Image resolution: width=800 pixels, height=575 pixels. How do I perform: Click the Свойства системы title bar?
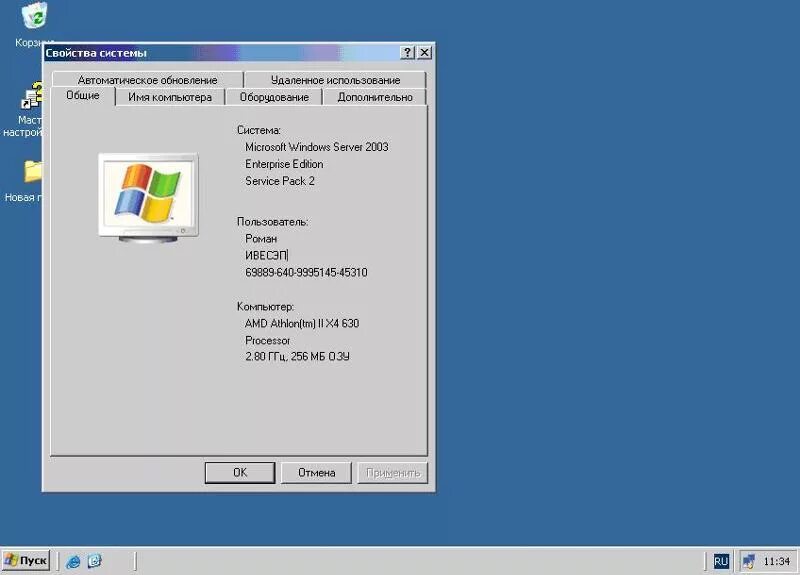[x=222, y=53]
